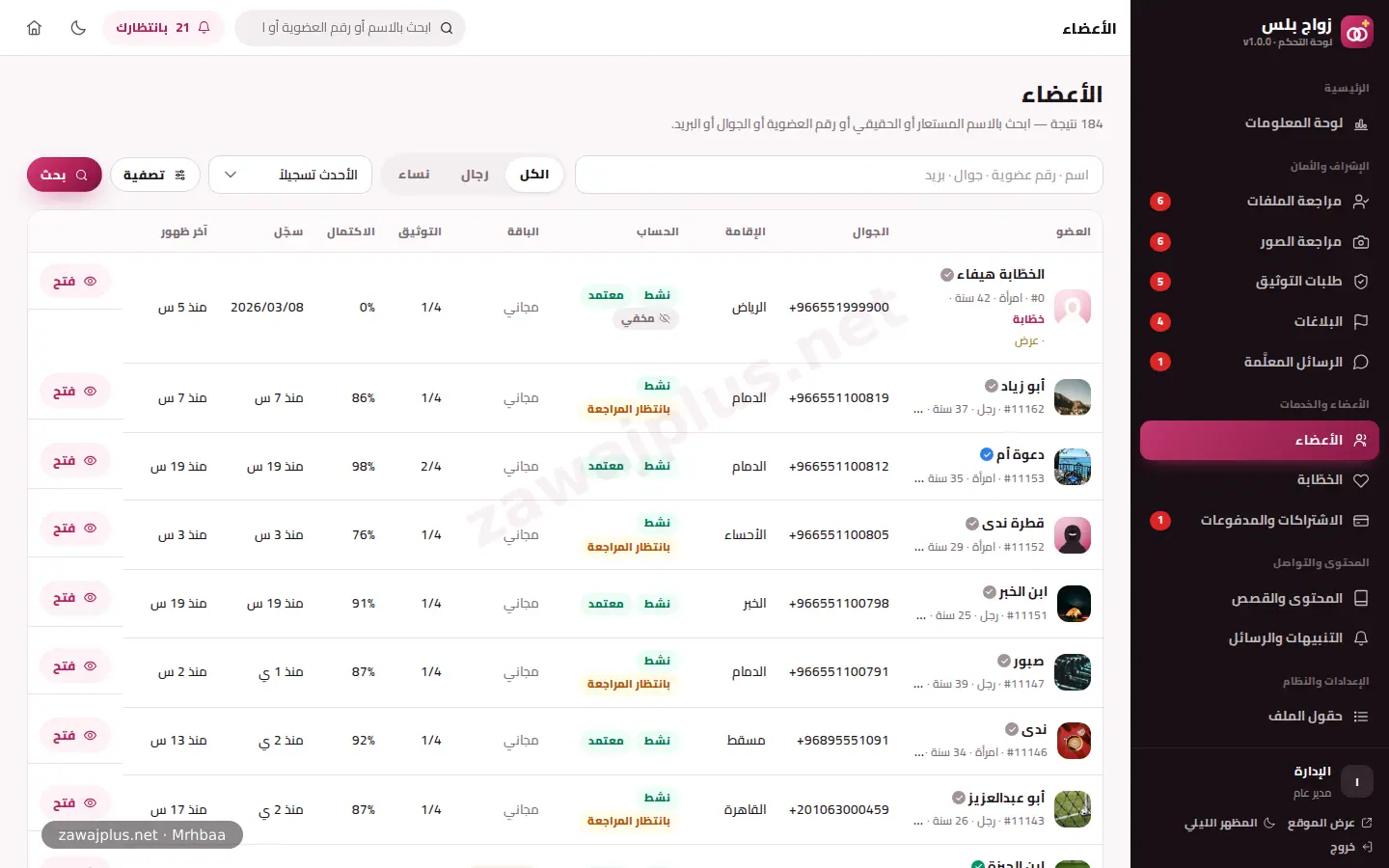This screenshot has width=1389, height=868.
Task: Open قطرة ندى member via فتح
Action: [x=75, y=529]
